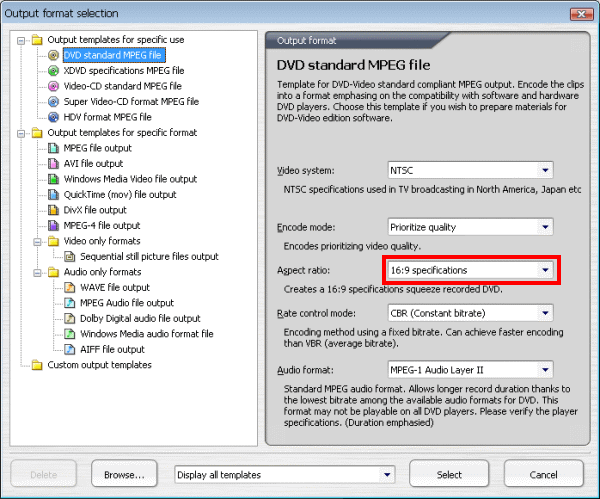Choose Dolby Digital audio file output
The image size is (600, 499).
[140, 318]
